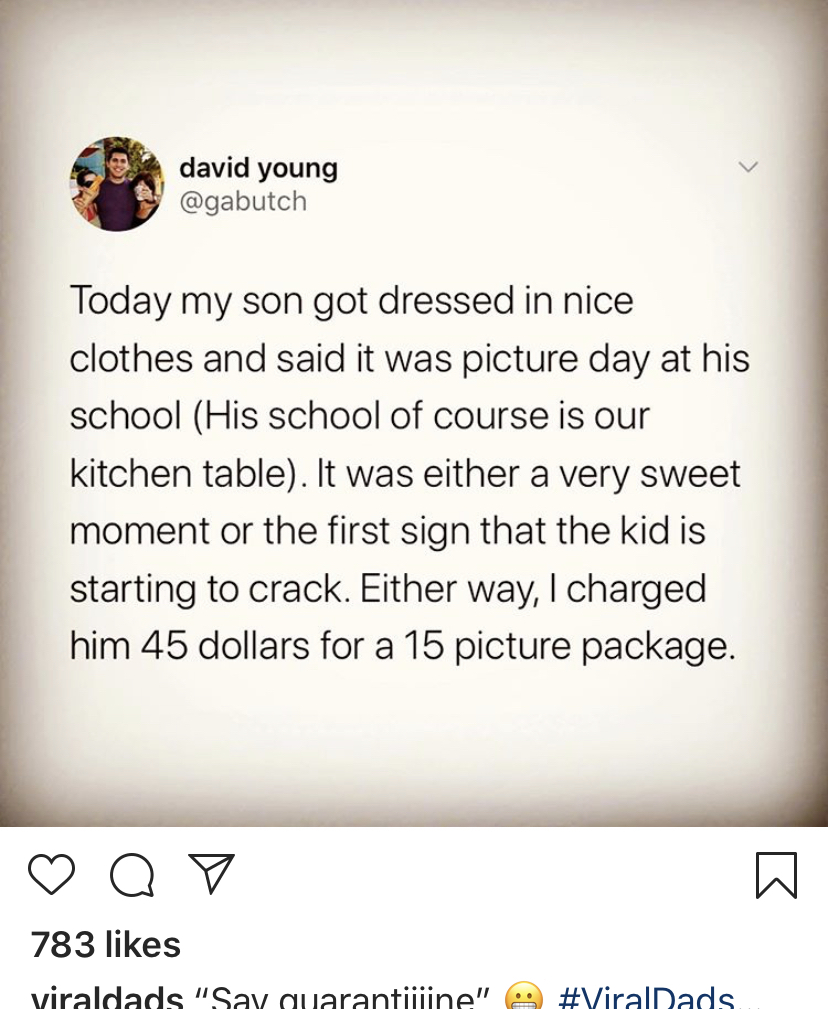Save the post with the bookmark icon
The image size is (828, 1009).
point(777,875)
